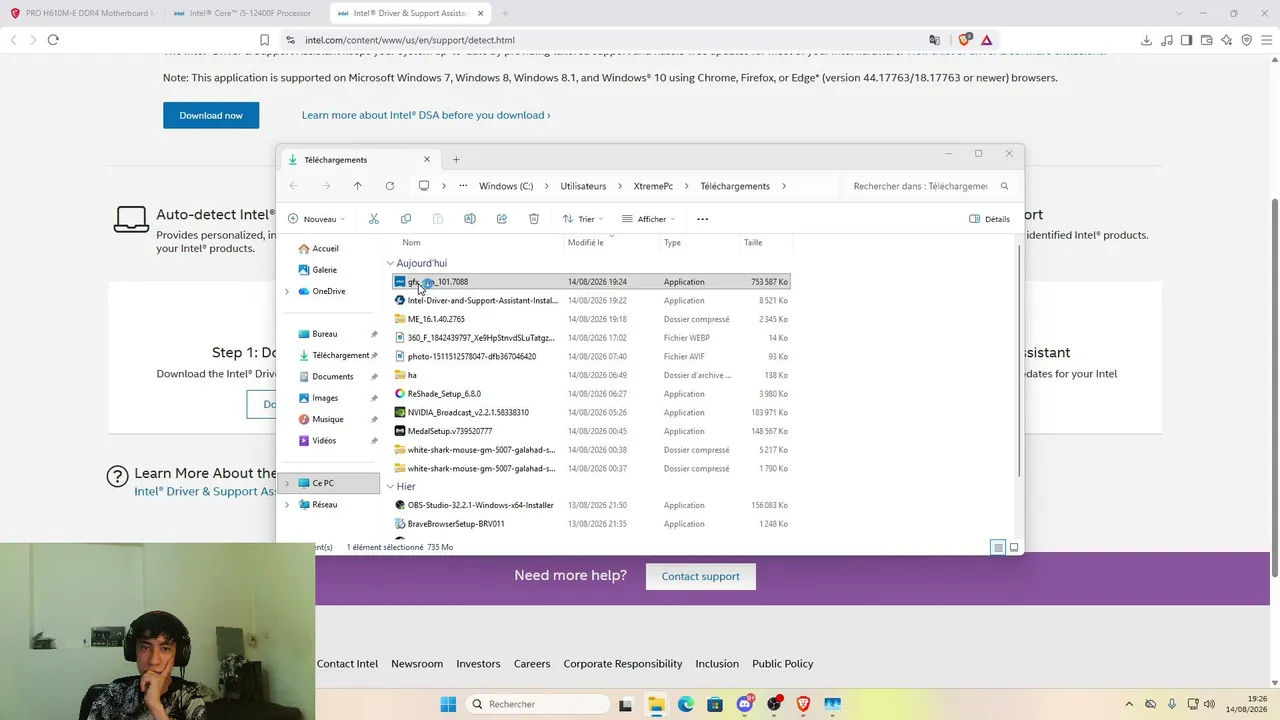Switch Explorer to large icons view
1280x720 pixels.
pyautogui.click(x=1014, y=548)
